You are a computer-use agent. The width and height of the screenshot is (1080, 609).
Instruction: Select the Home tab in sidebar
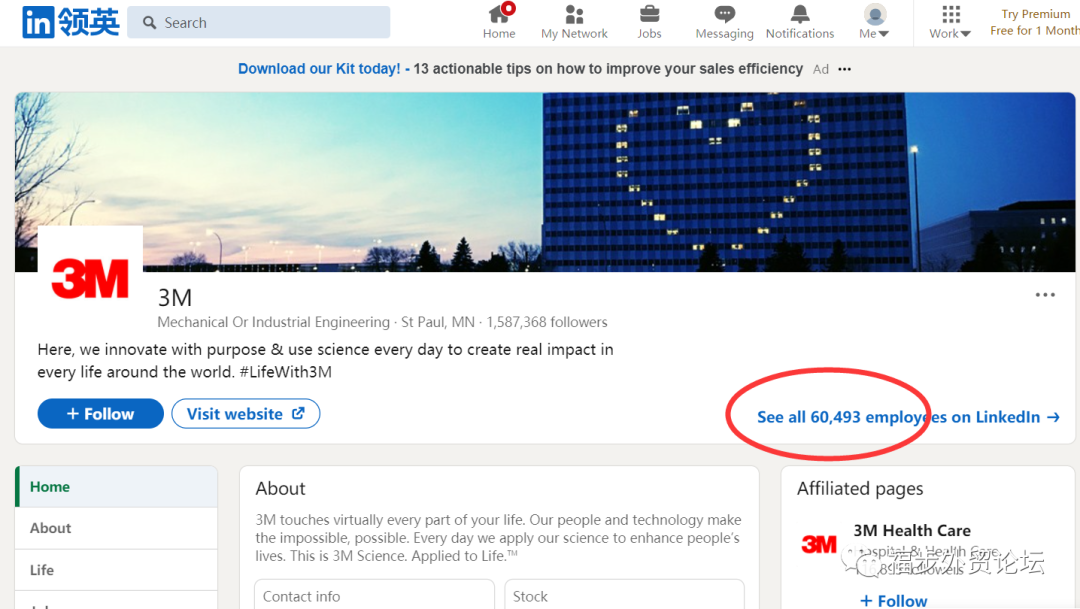(x=116, y=486)
